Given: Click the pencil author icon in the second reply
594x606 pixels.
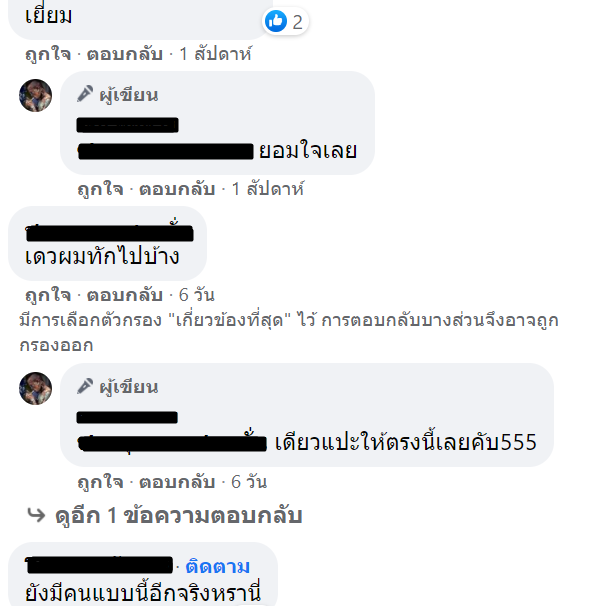Looking at the screenshot, I should click(85, 386).
